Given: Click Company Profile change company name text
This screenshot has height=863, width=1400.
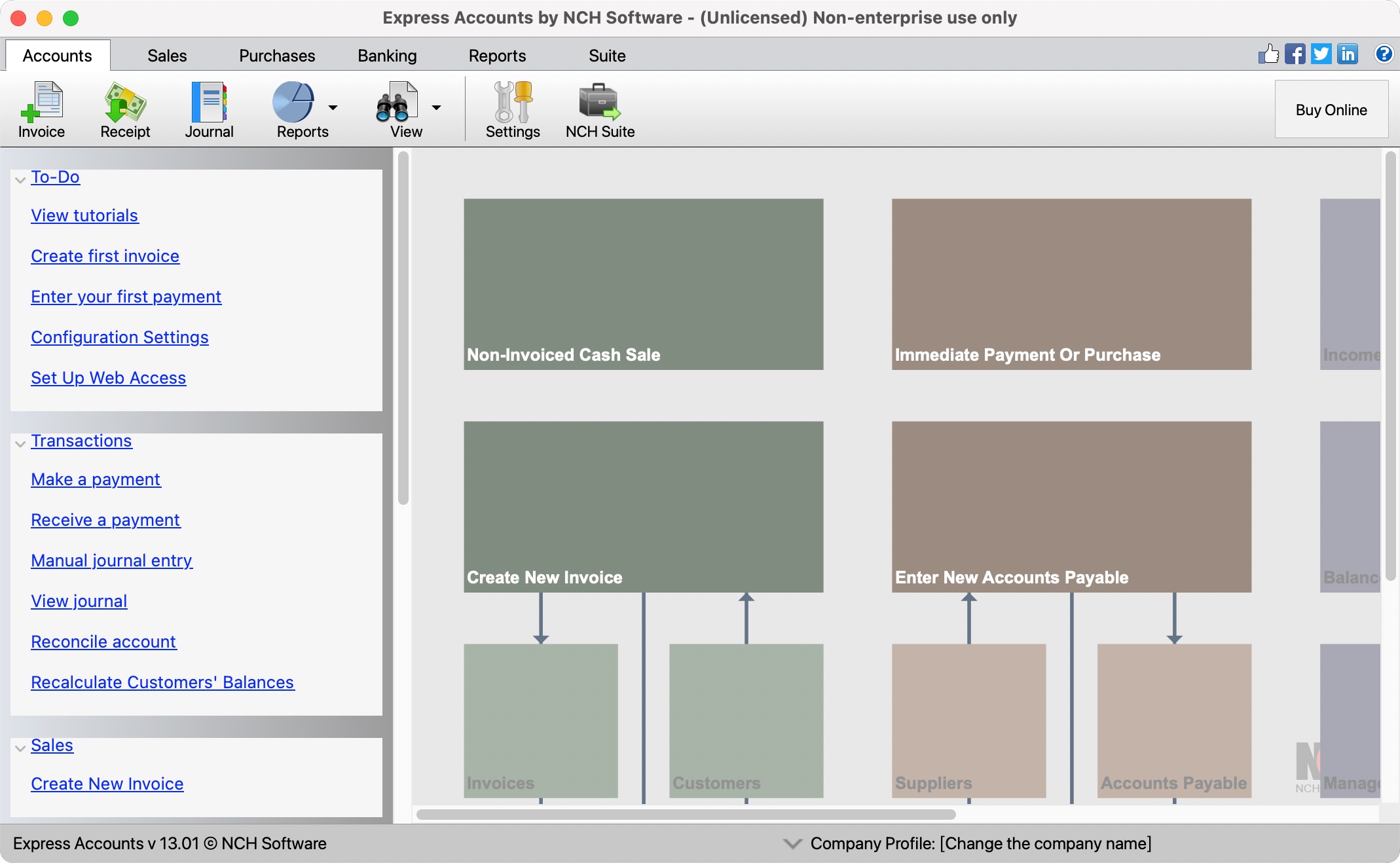Looking at the screenshot, I should (981, 843).
